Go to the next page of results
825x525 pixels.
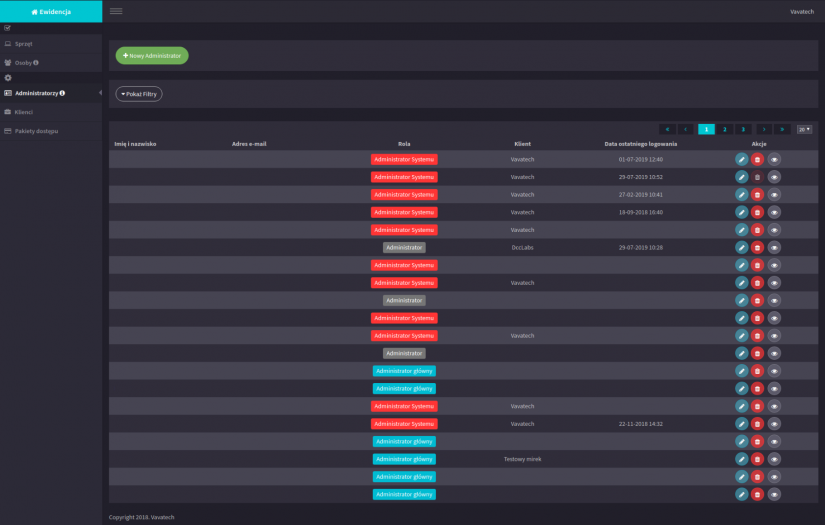pos(764,129)
